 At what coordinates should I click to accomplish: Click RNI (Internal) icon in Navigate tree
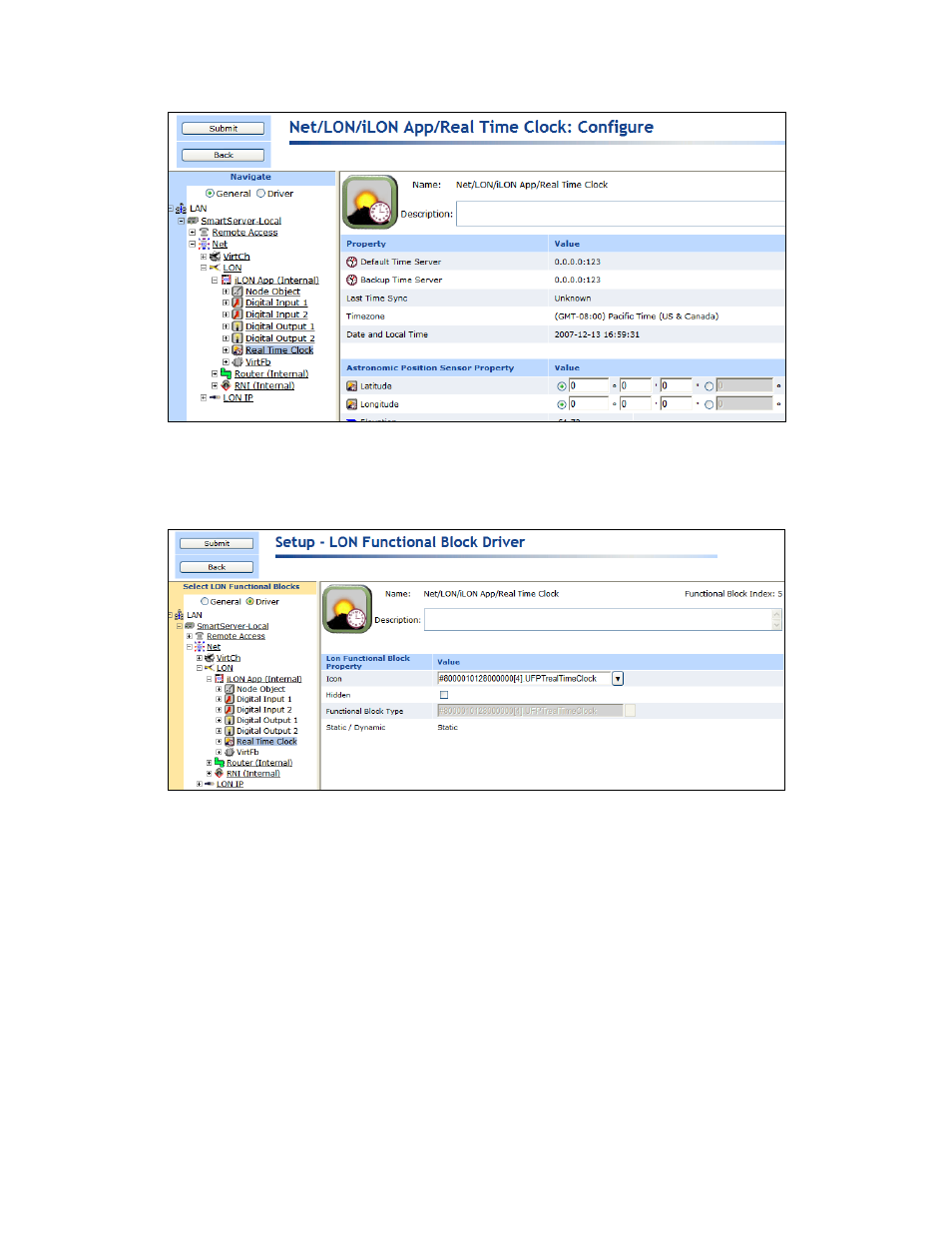click(x=226, y=385)
